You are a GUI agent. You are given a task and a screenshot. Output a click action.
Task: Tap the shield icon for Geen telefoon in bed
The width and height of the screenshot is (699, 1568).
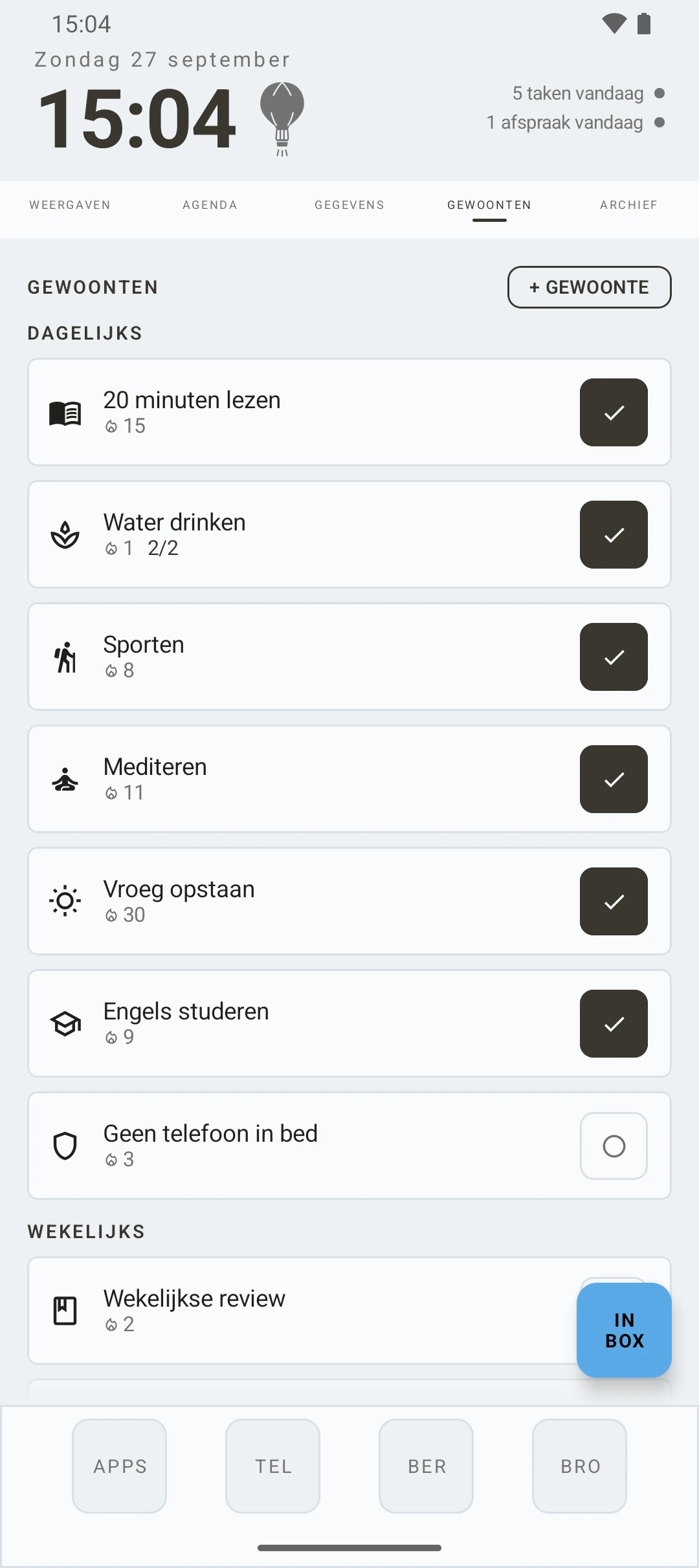[65, 1146]
